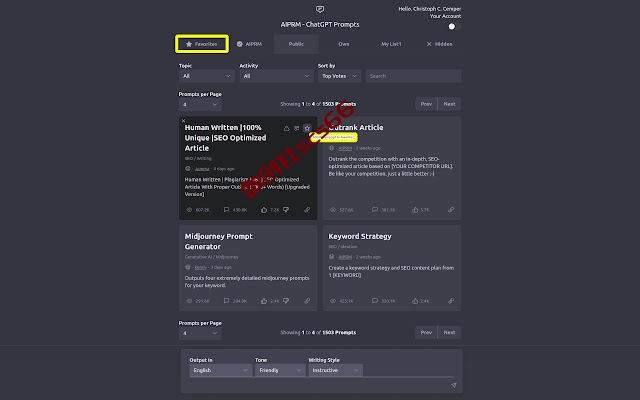640x400 pixels.
Task: Click the send message arrow icon
Action: [x=453, y=385]
